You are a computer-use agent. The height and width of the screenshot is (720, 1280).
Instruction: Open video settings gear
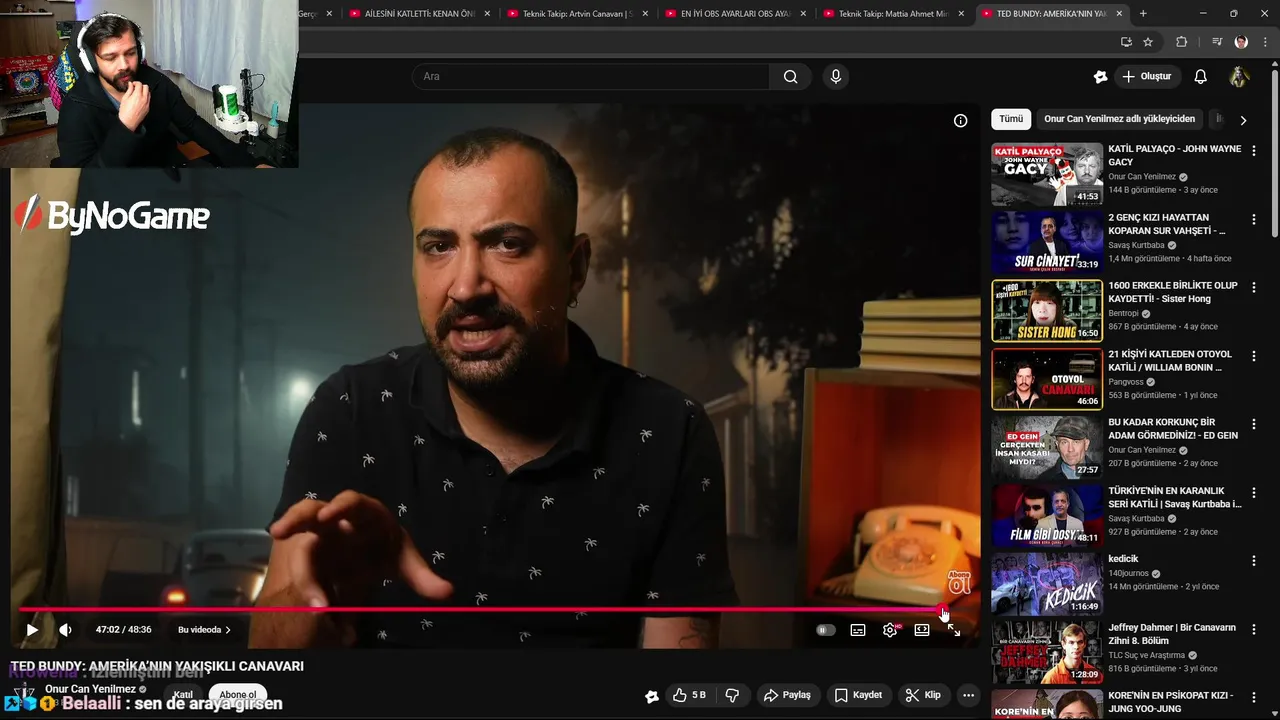point(890,630)
